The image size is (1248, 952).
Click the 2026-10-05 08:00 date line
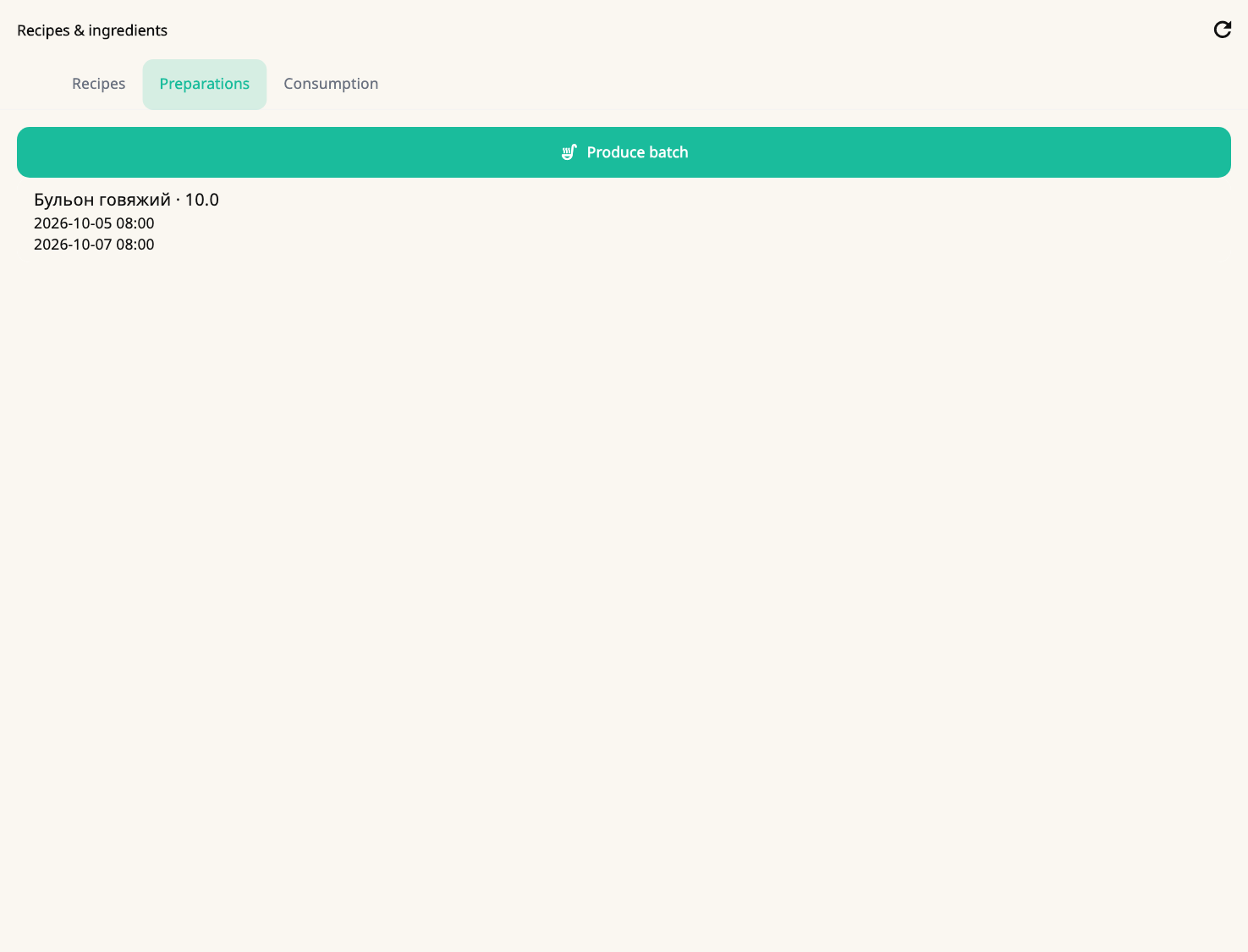pyautogui.click(x=94, y=223)
